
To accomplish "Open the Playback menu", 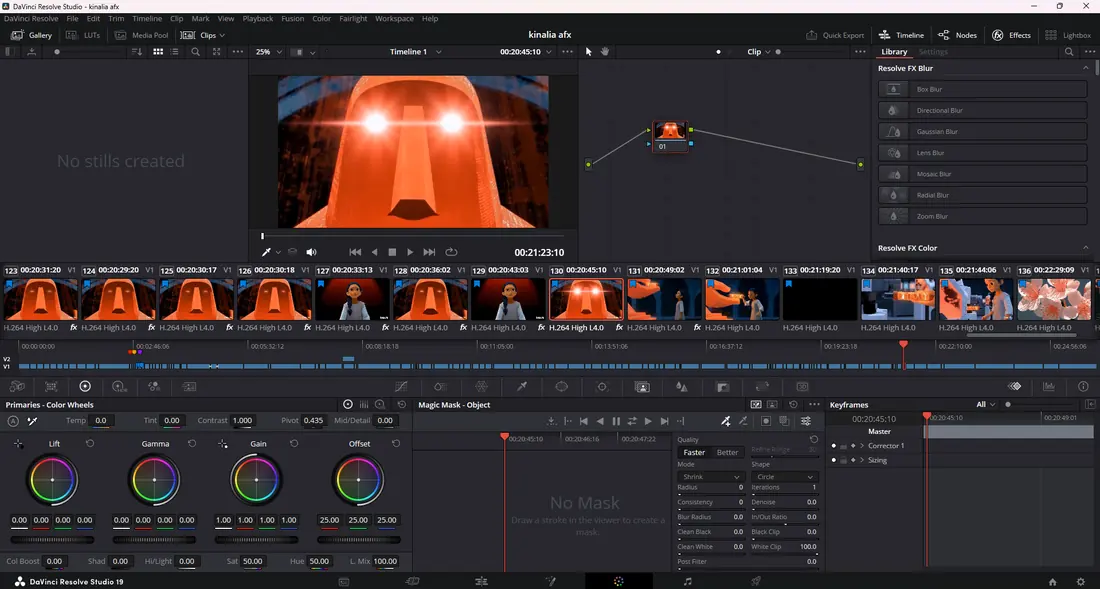I will click(257, 19).
